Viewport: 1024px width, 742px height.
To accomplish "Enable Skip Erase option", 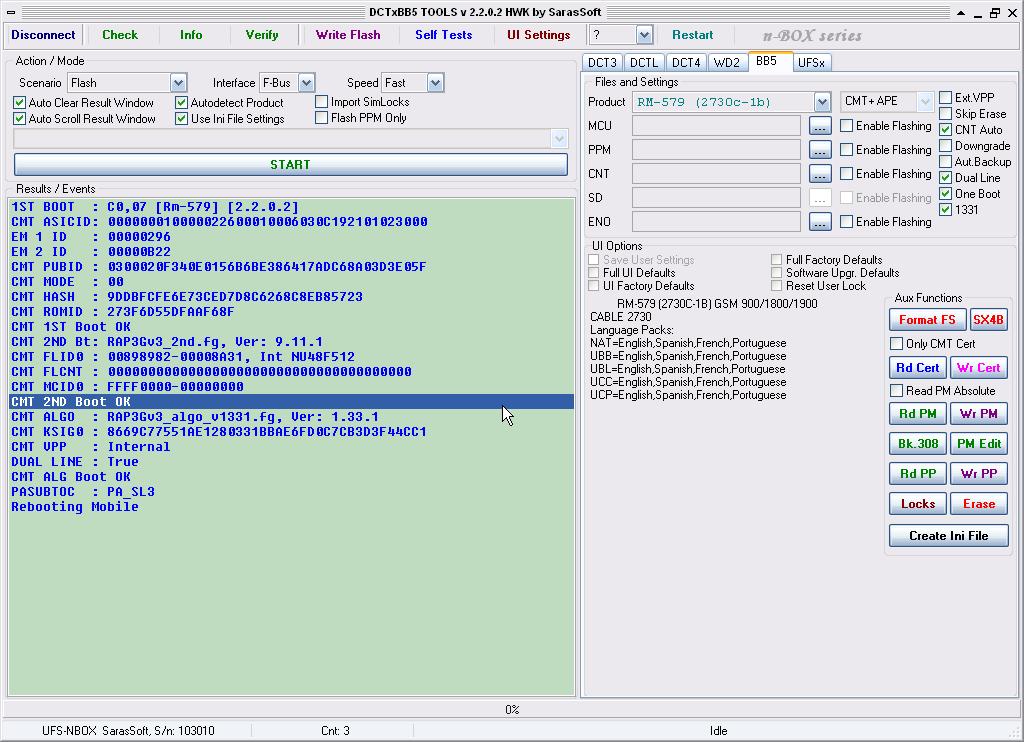I will 946,114.
